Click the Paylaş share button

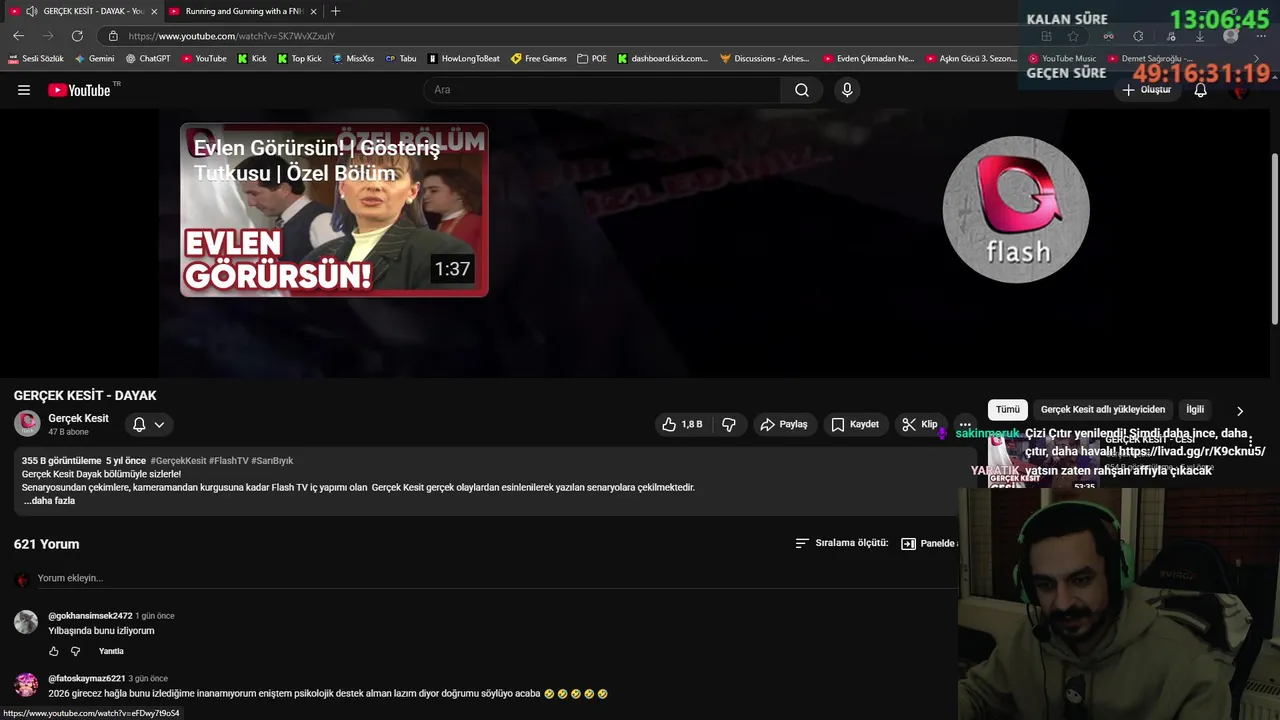pos(784,425)
